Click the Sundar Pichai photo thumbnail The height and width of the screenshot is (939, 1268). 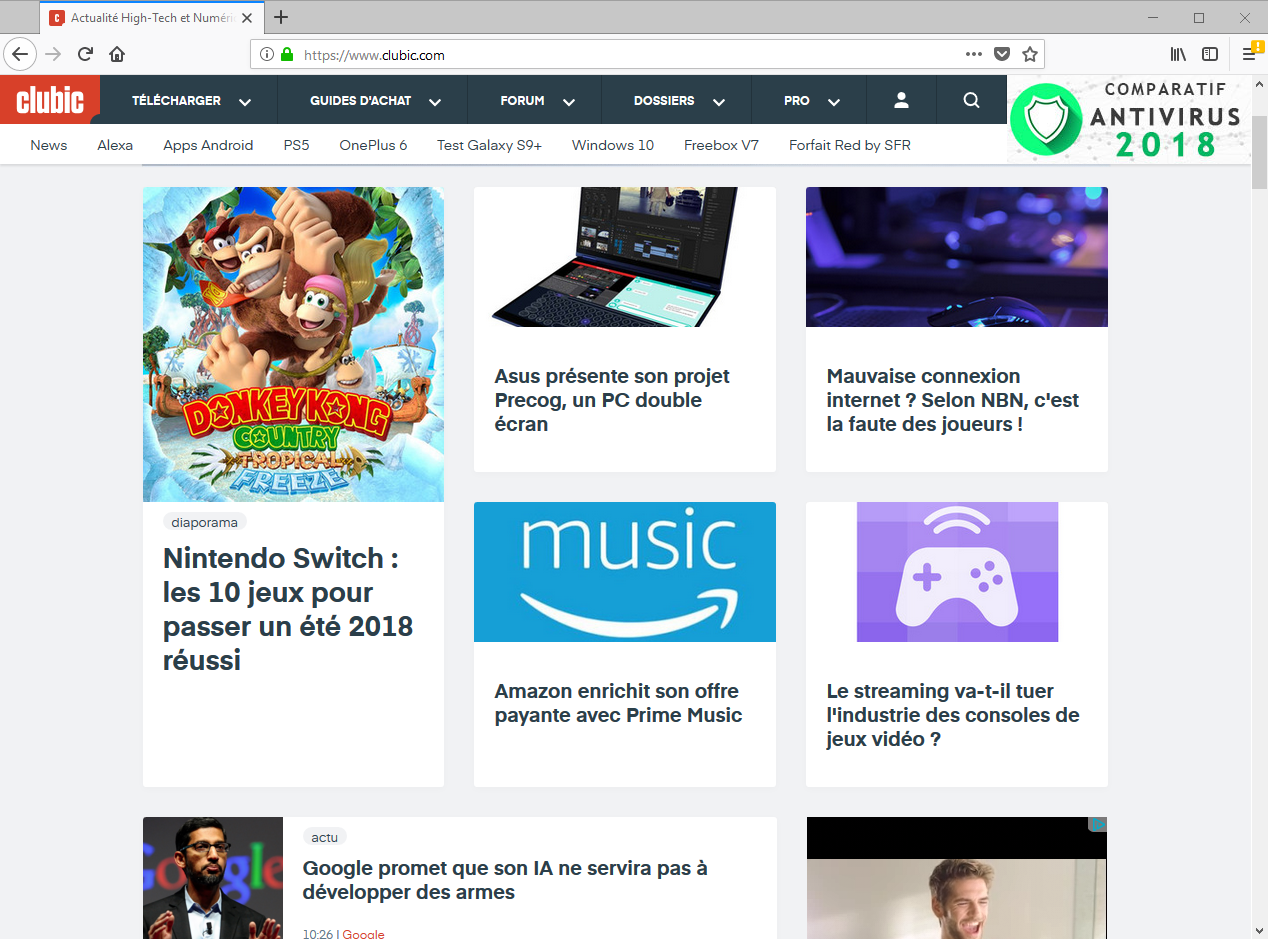(213, 878)
